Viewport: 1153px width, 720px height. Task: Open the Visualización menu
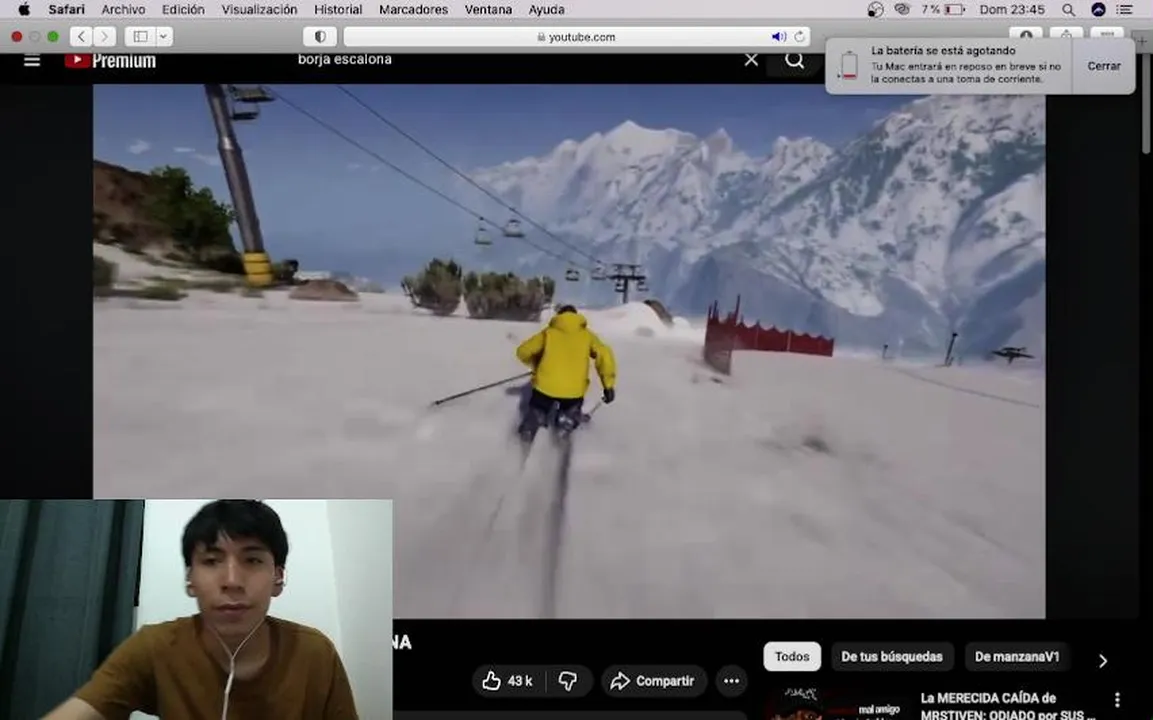click(x=260, y=10)
